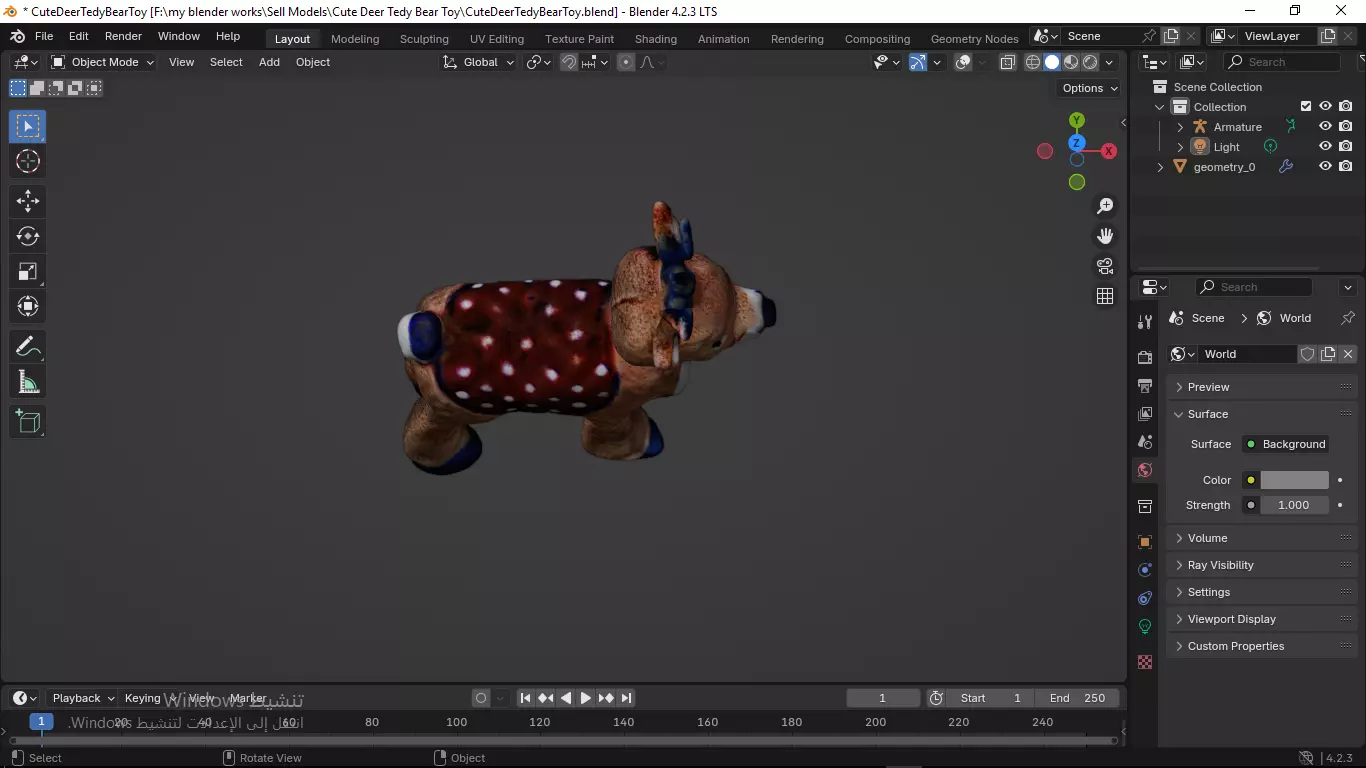Toggle viewport gizmos display
The width and height of the screenshot is (1366, 768).
(x=917, y=62)
